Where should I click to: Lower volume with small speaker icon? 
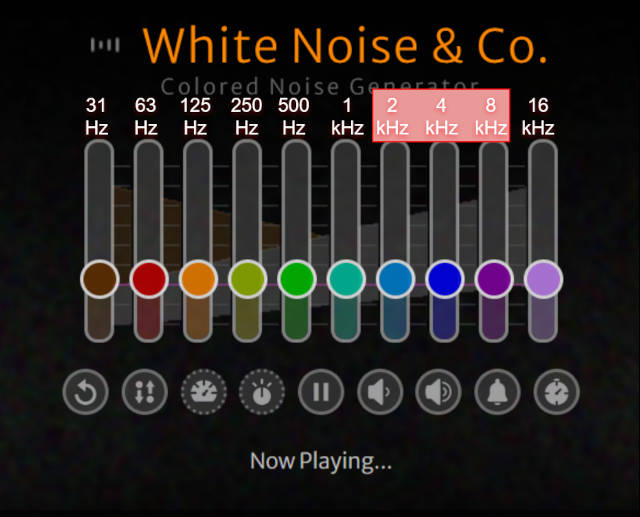point(380,392)
